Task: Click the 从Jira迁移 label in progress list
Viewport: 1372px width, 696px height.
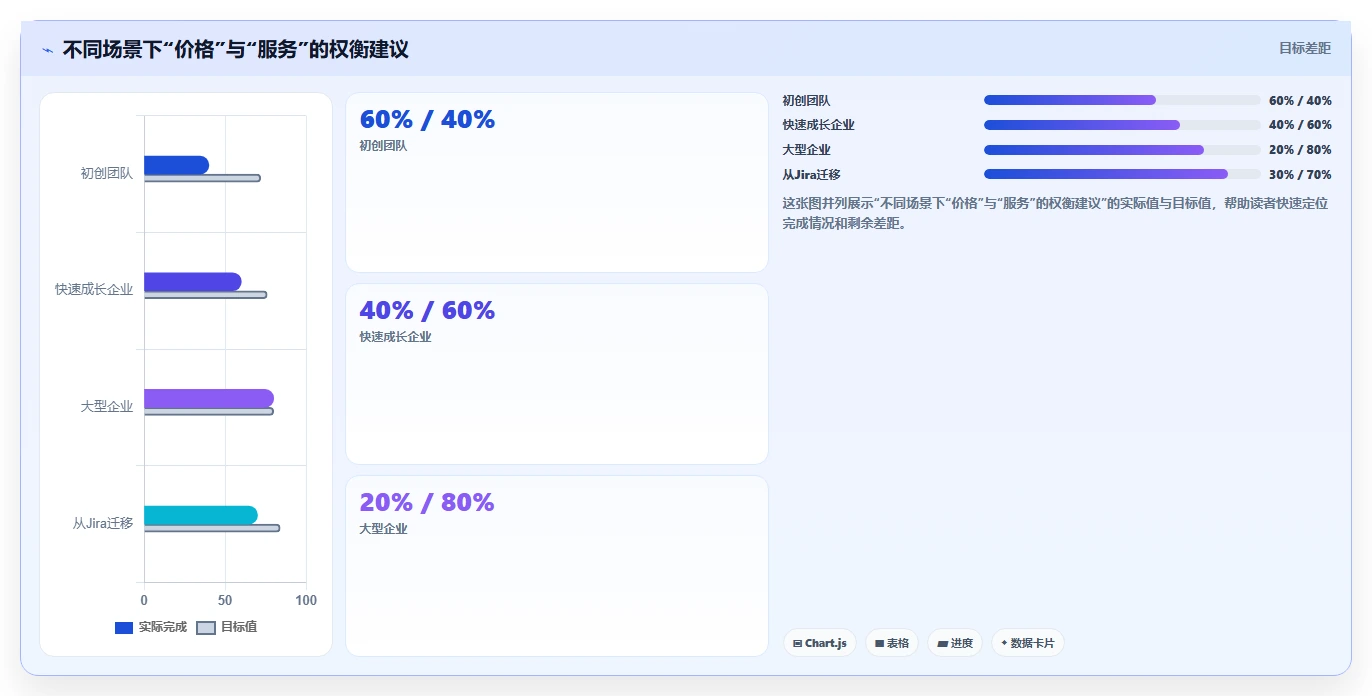Action: [x=812, y=174]
